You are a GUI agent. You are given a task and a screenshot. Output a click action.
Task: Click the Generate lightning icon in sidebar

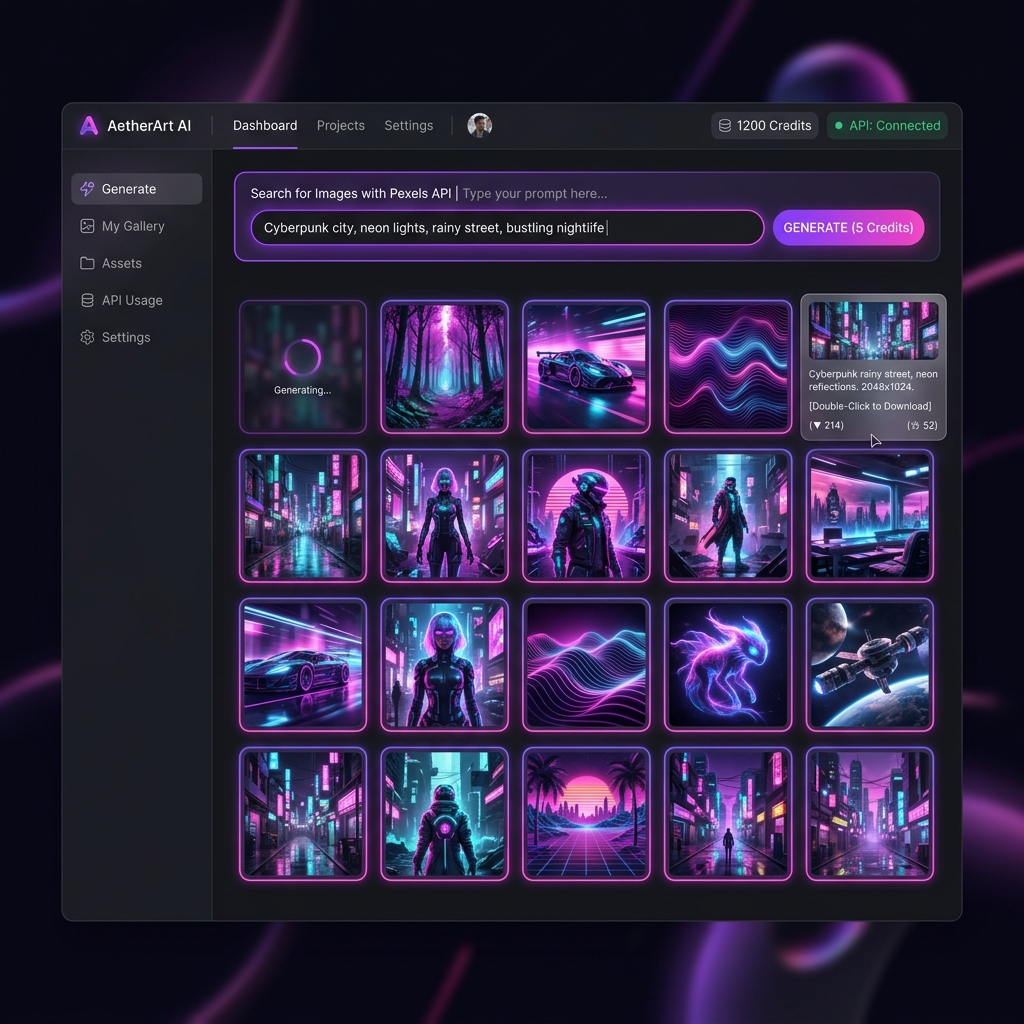click(87, 189)
